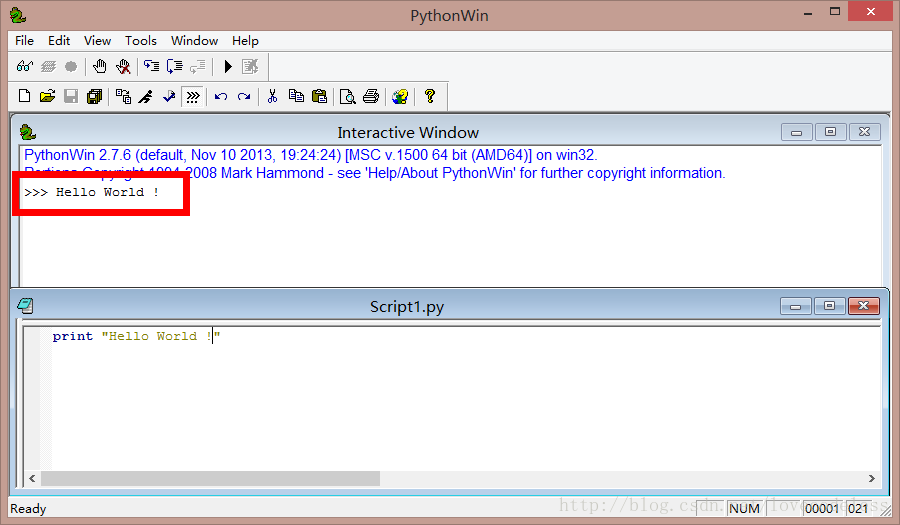The height and width of the screenshot is (525, 900).
Task: Click the "Hello World !" string in script
Action: click(x=161, y=336)
